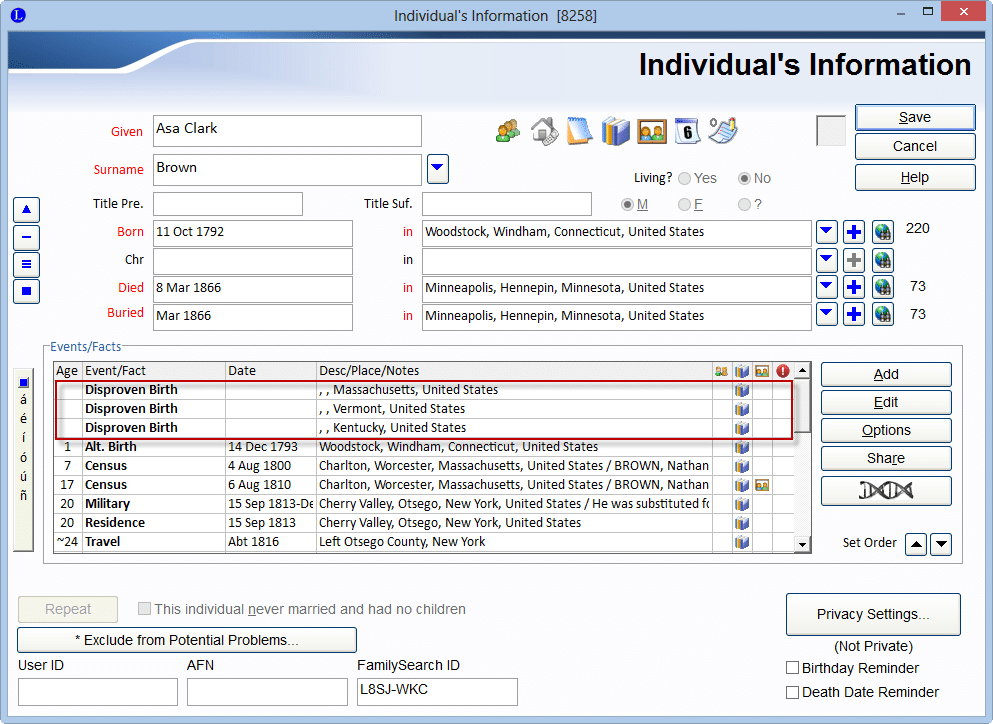Click the Edit event button
The width and height of the screenshot is (993, 724).
click(x=886, y=402)
